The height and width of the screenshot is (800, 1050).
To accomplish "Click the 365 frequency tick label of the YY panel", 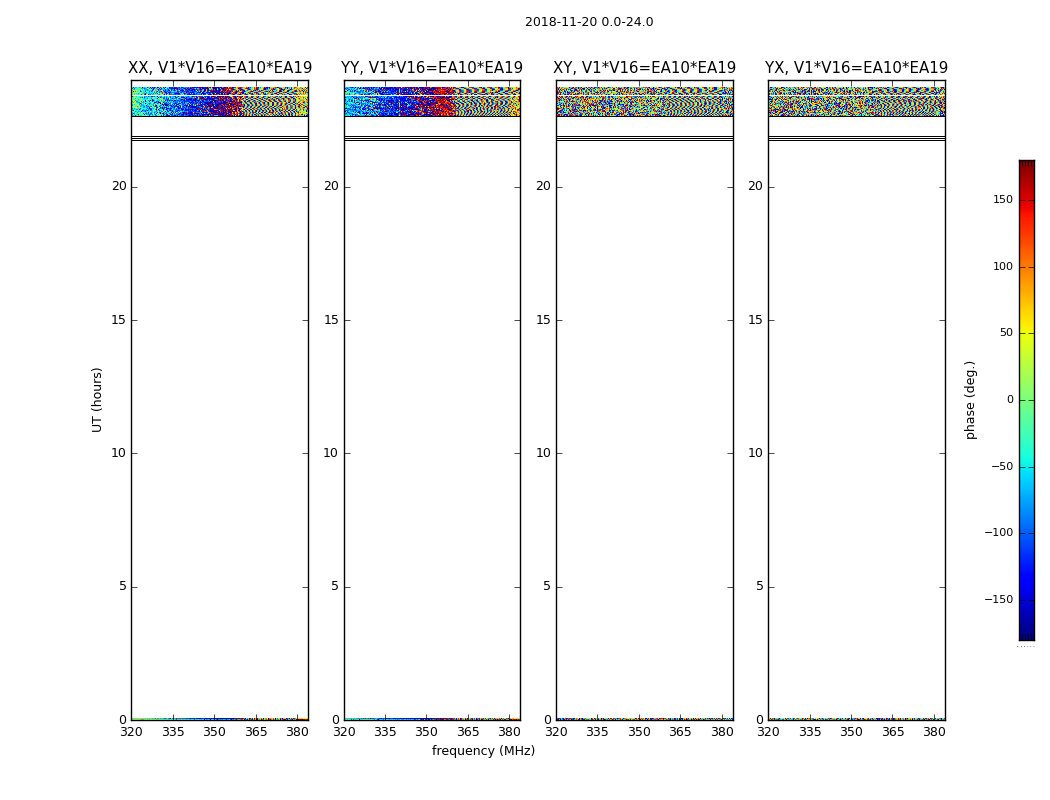I will 468,732.
